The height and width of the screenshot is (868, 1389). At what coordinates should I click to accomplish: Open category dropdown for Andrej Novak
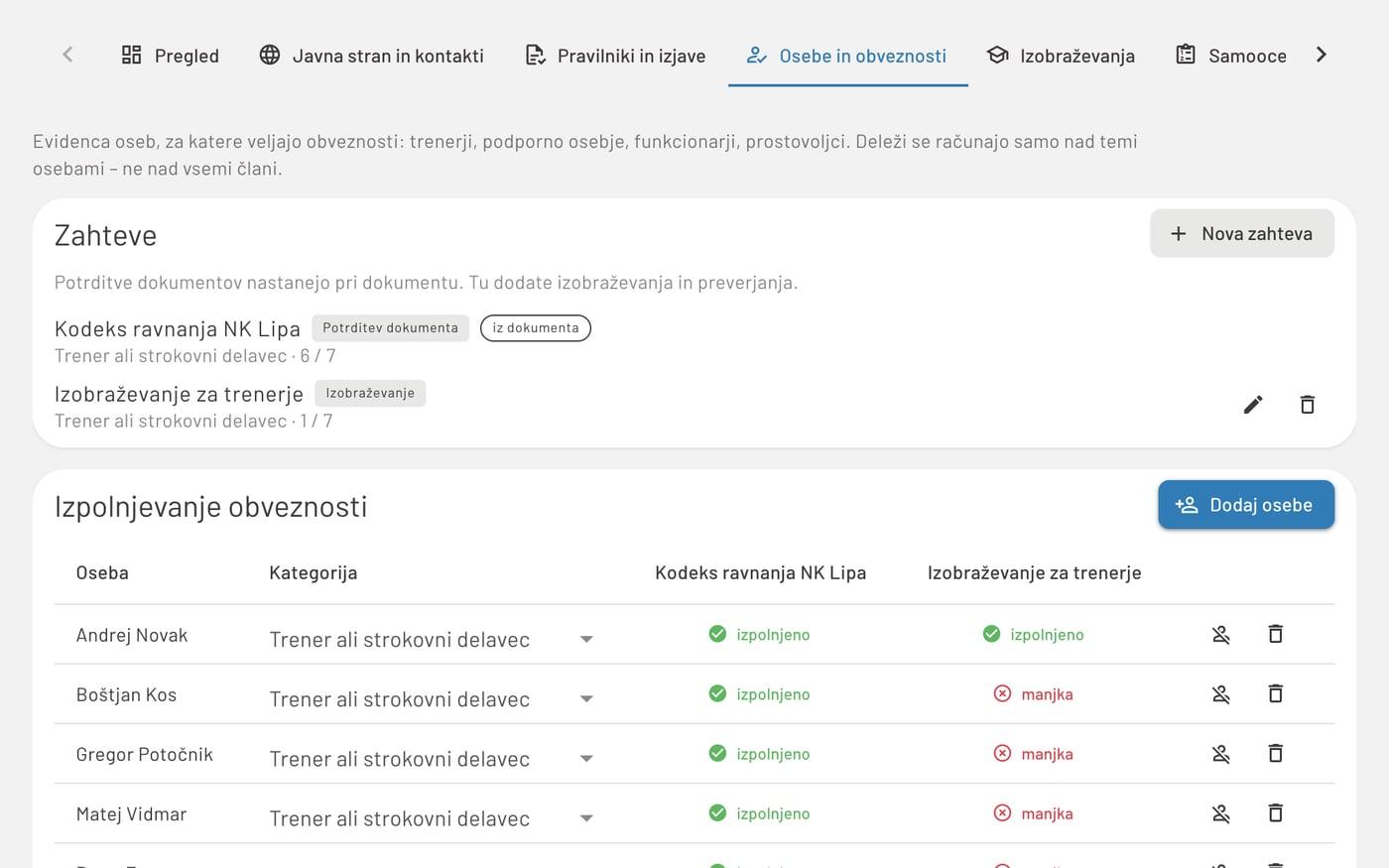click(432, 639)
